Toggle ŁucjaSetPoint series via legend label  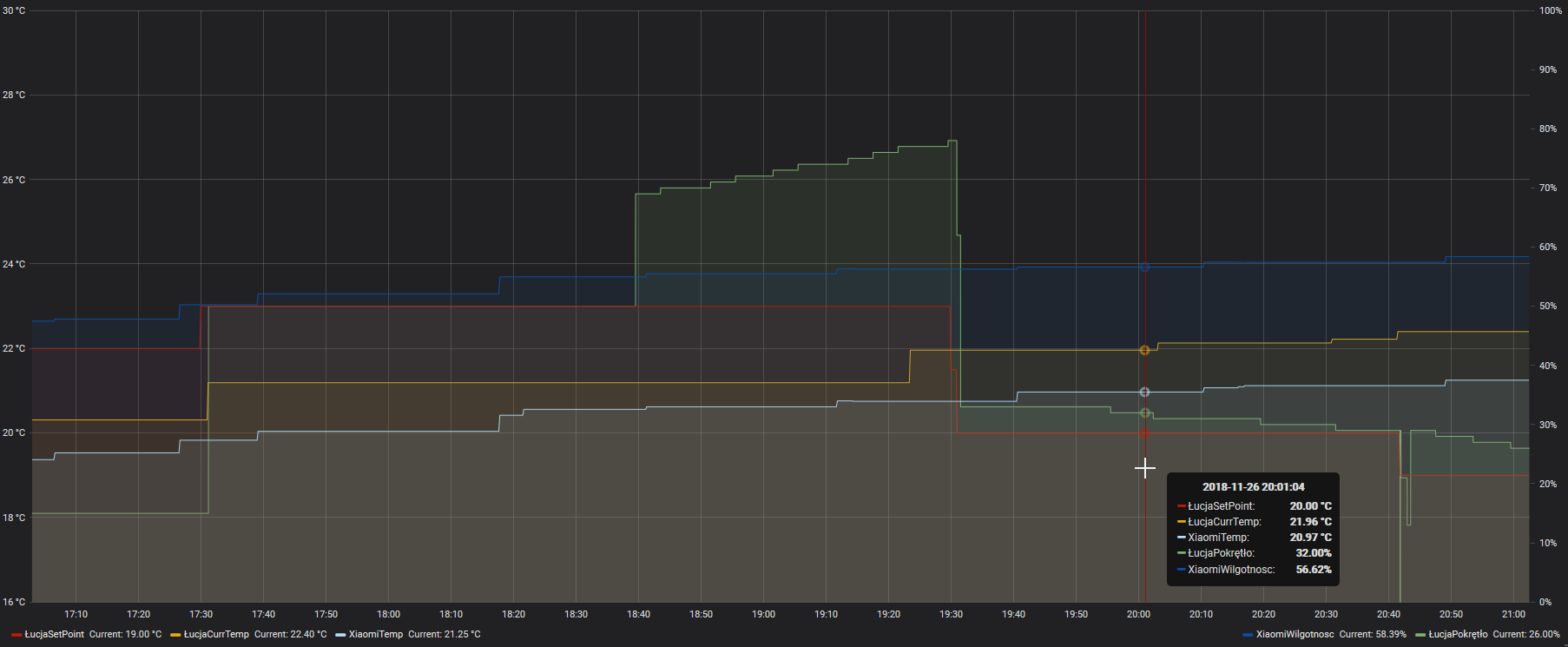click(54, 635)
